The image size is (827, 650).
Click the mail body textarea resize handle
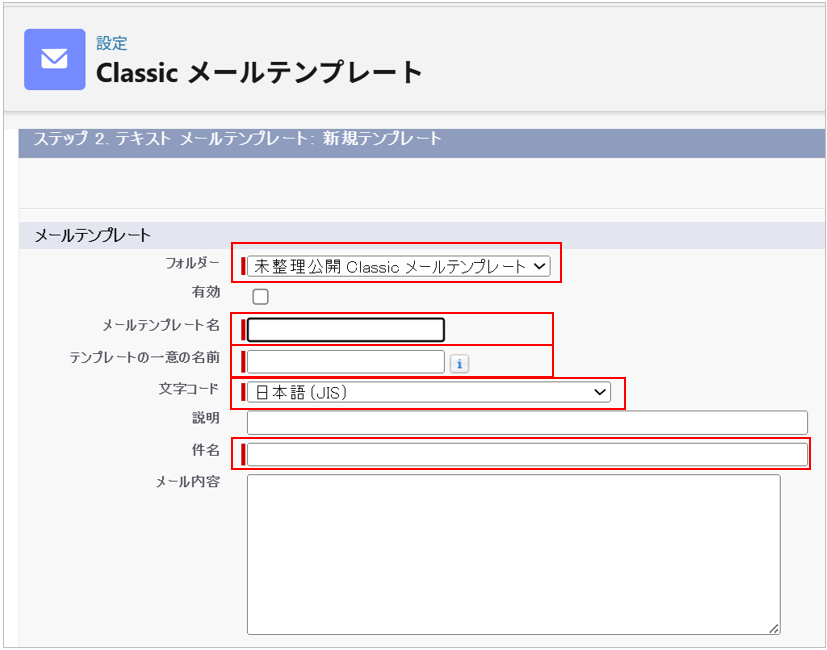773,627
